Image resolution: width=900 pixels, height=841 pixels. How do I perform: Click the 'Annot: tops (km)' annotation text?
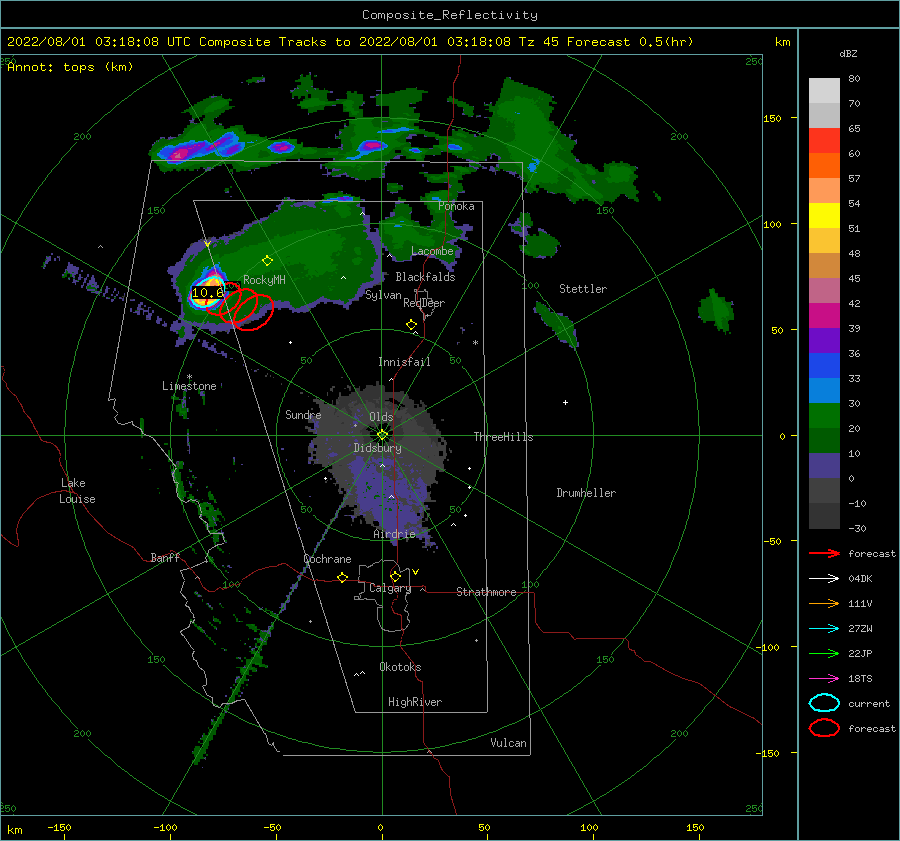tap(70, 67)
